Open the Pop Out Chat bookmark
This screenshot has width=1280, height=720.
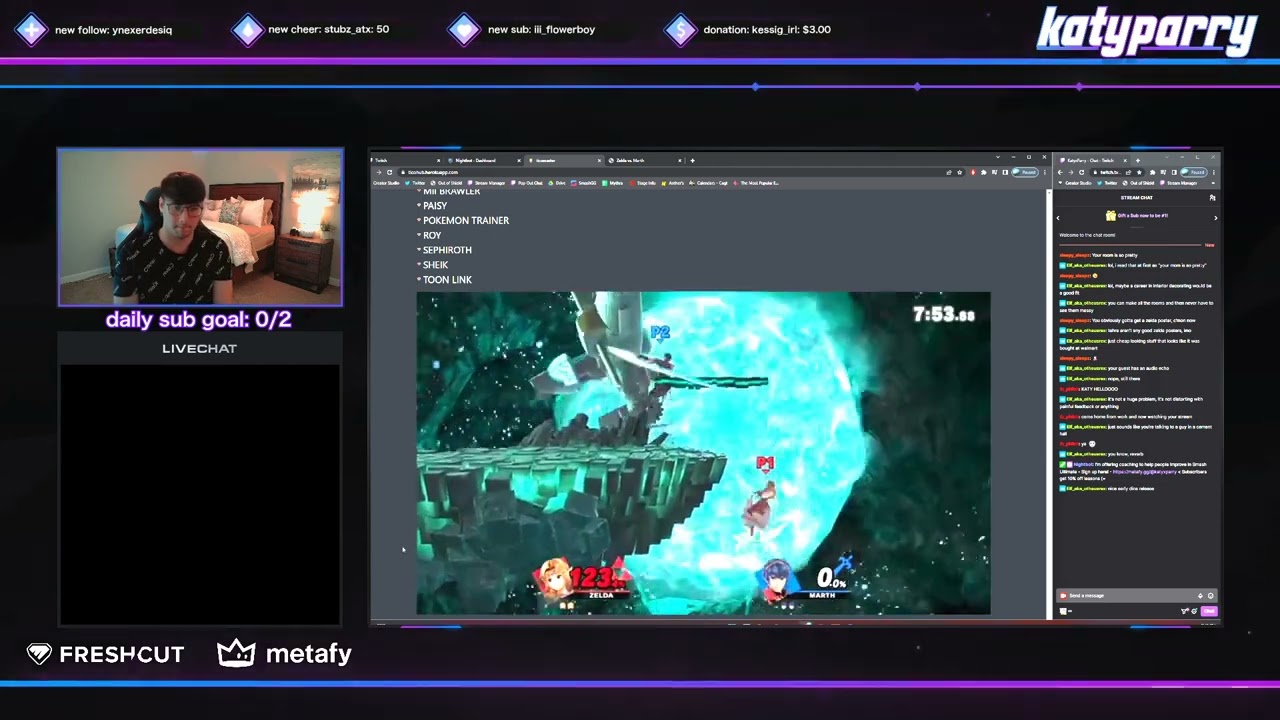[527, 183]
